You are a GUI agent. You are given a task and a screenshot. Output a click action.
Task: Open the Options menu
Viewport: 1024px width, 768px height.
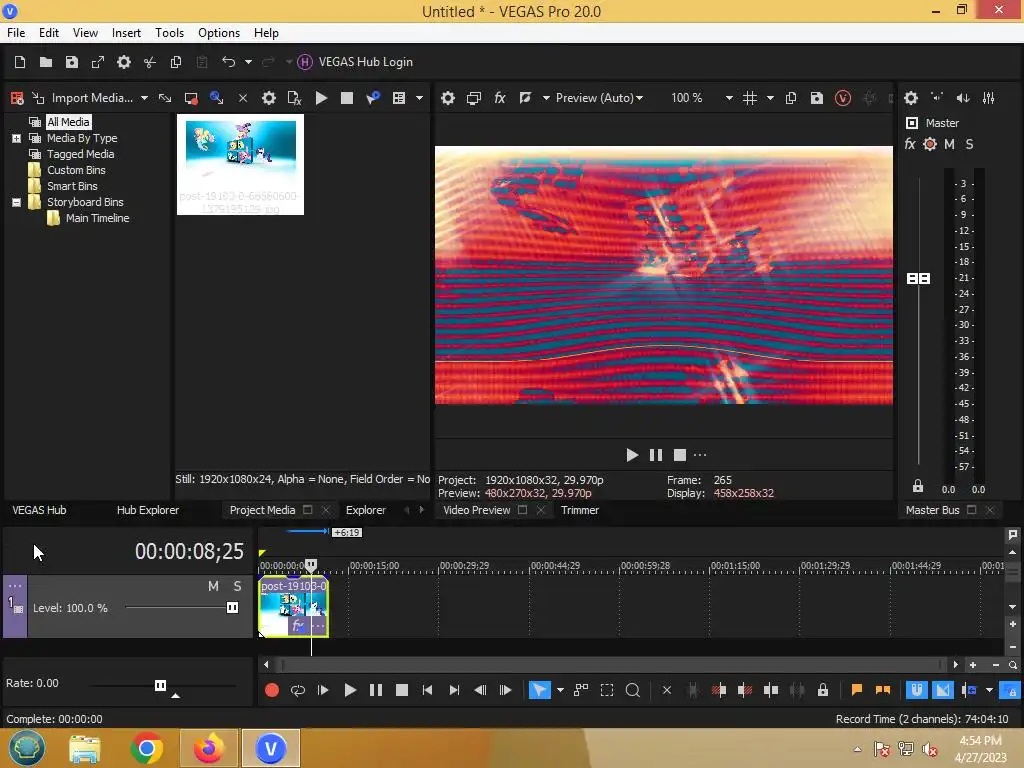219,33
